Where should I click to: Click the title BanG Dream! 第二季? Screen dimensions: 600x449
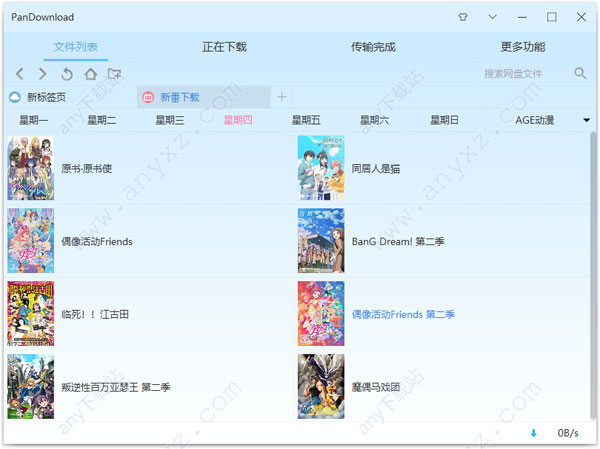(x=398, y=242)
